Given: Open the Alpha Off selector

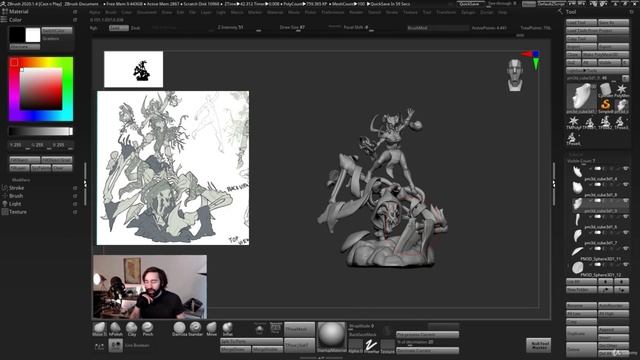Looking at the screenshot, I should [x=356, y=346].
